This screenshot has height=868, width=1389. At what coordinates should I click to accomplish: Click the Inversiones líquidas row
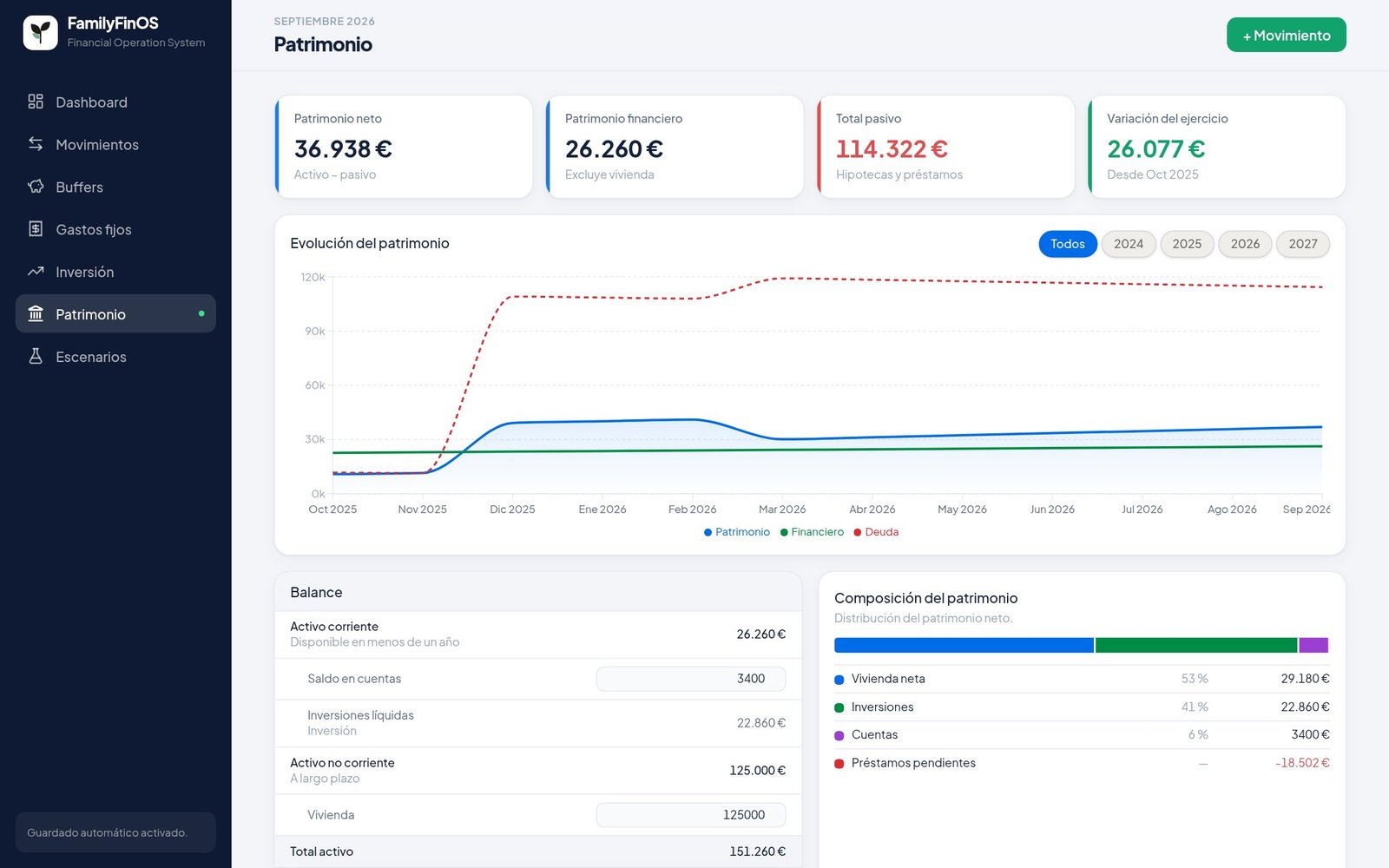538,723
